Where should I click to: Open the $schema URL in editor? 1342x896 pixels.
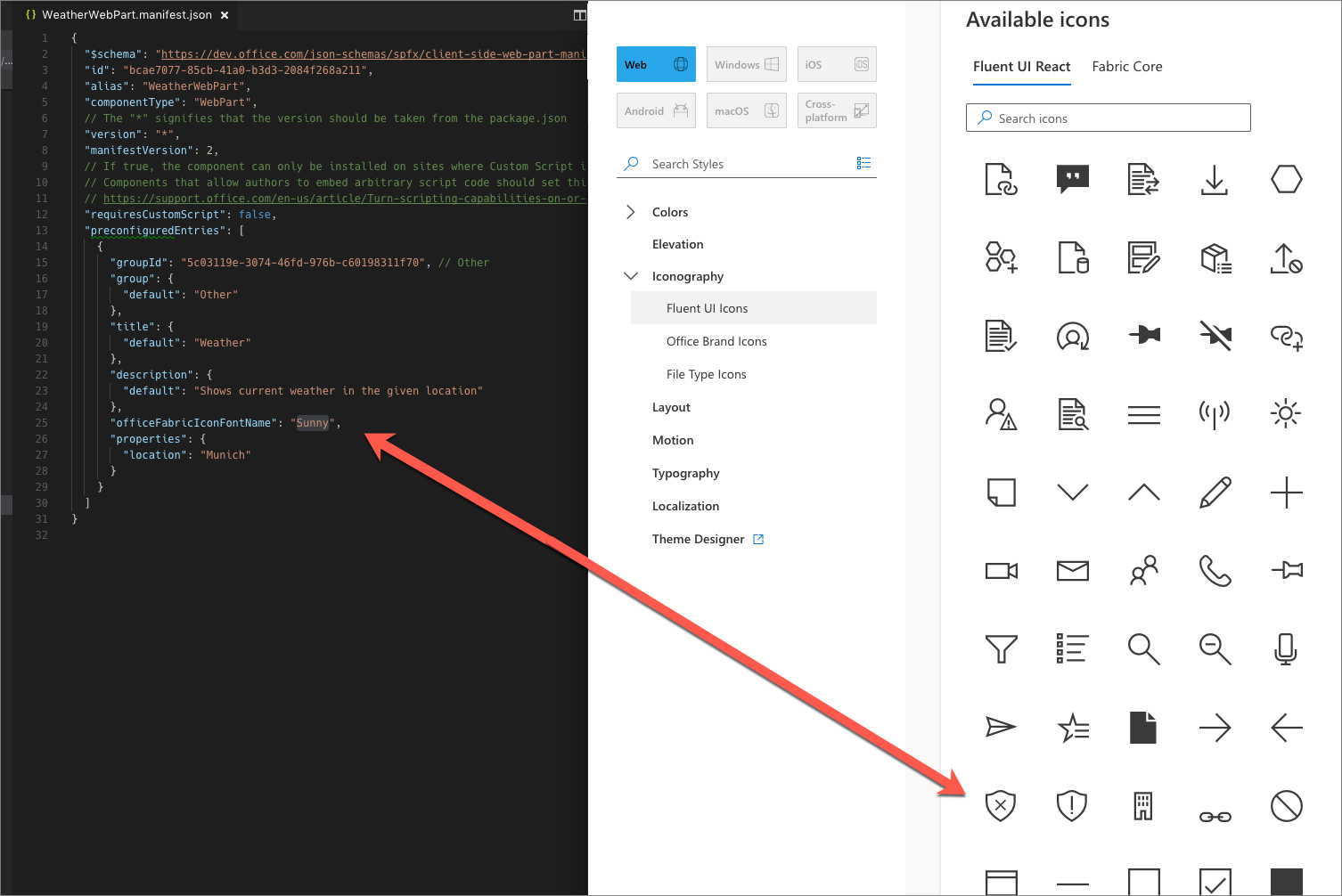(x=373, y=54)
